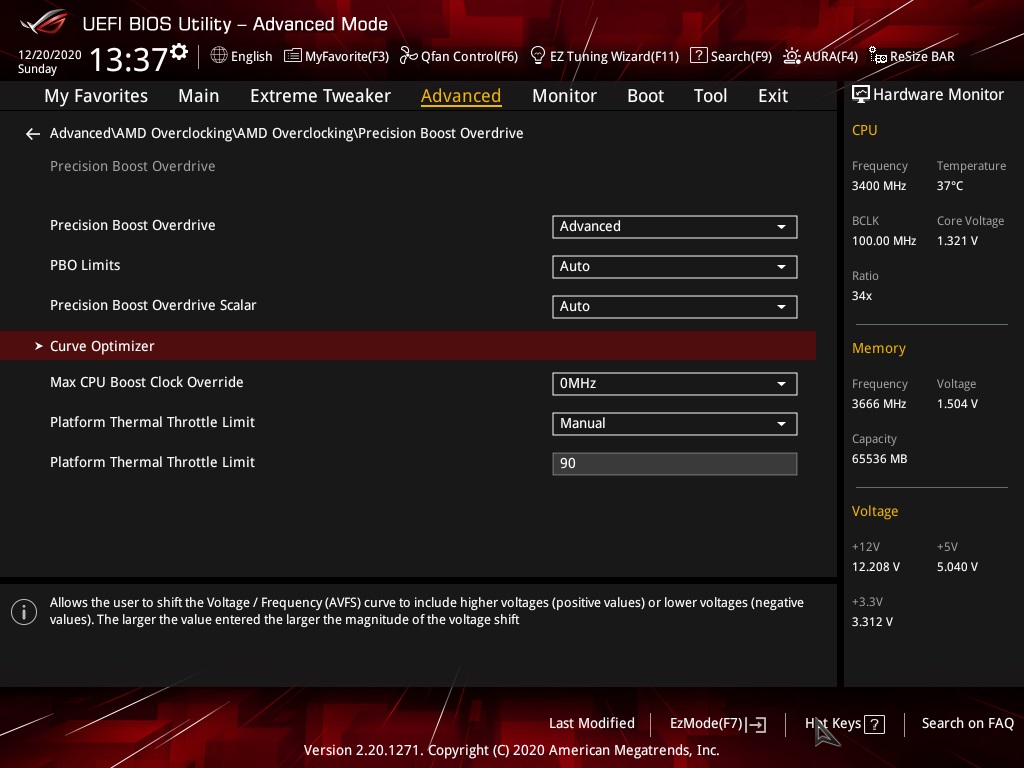Click the back arrow in breadcrumb
Screen dimensions: 1024x768
coord(33,134)
